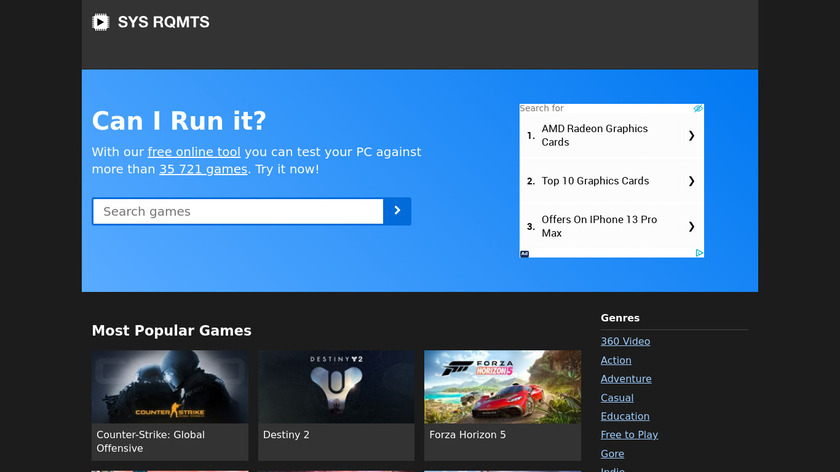Open the Counter-Strike game thumbnail
This screenshot has height=472, width=840.
point(170,387)
